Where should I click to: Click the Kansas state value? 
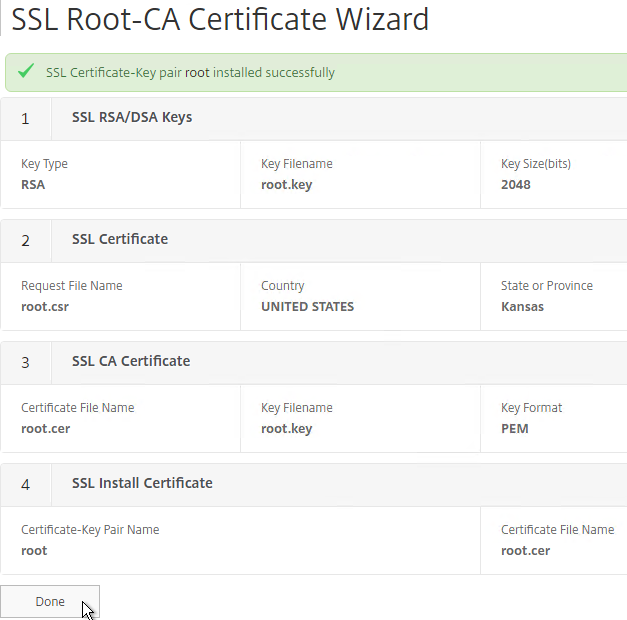tap(522, 307)
